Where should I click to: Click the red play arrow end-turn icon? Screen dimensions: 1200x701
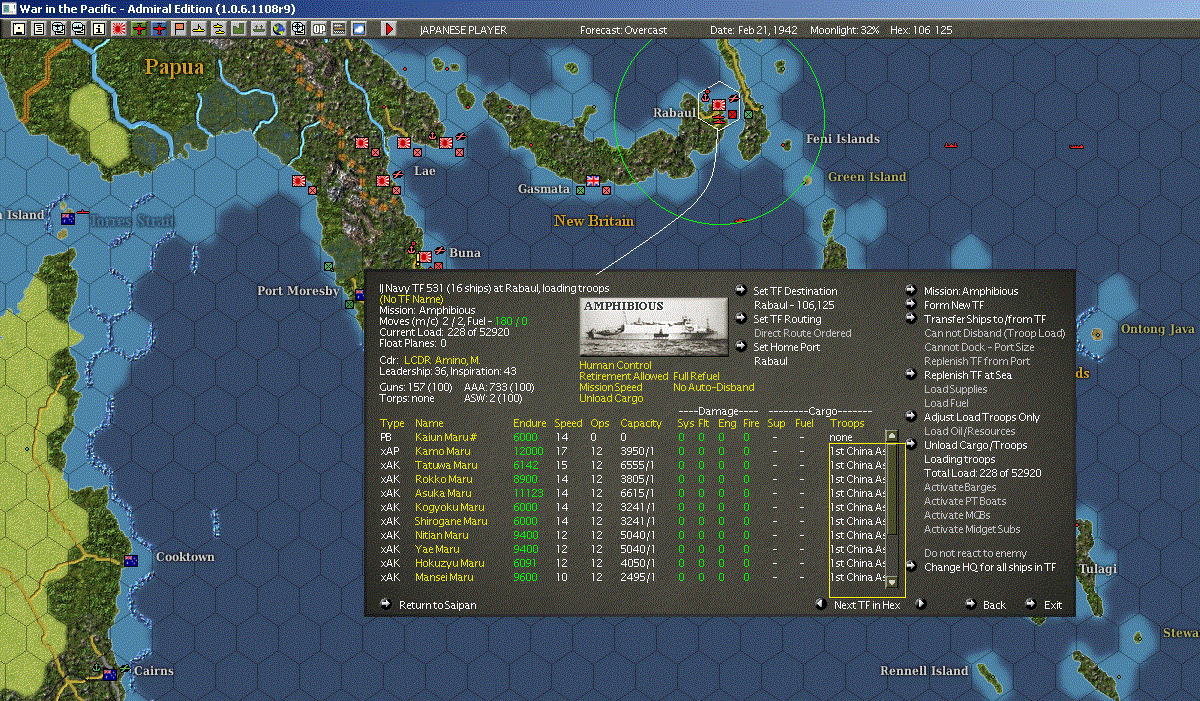coord(389,29)
